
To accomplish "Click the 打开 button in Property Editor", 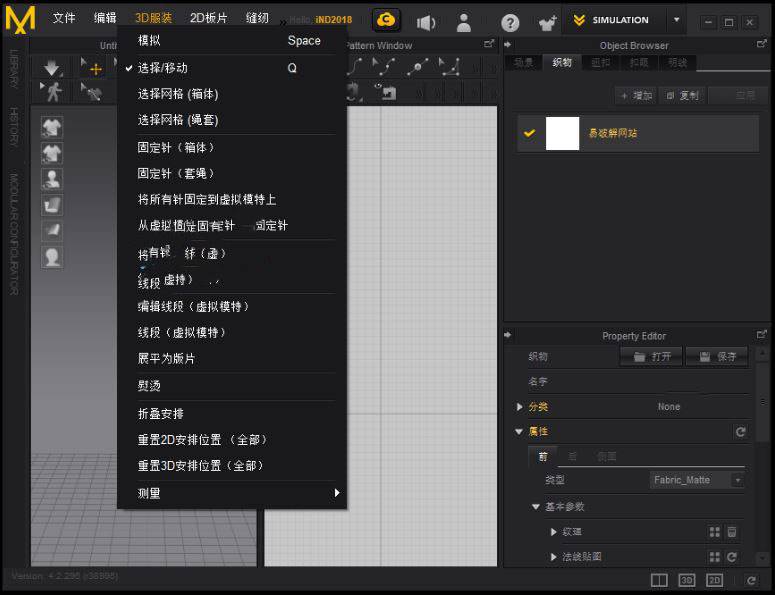I will pyautogui.click(x=651, y=357).
